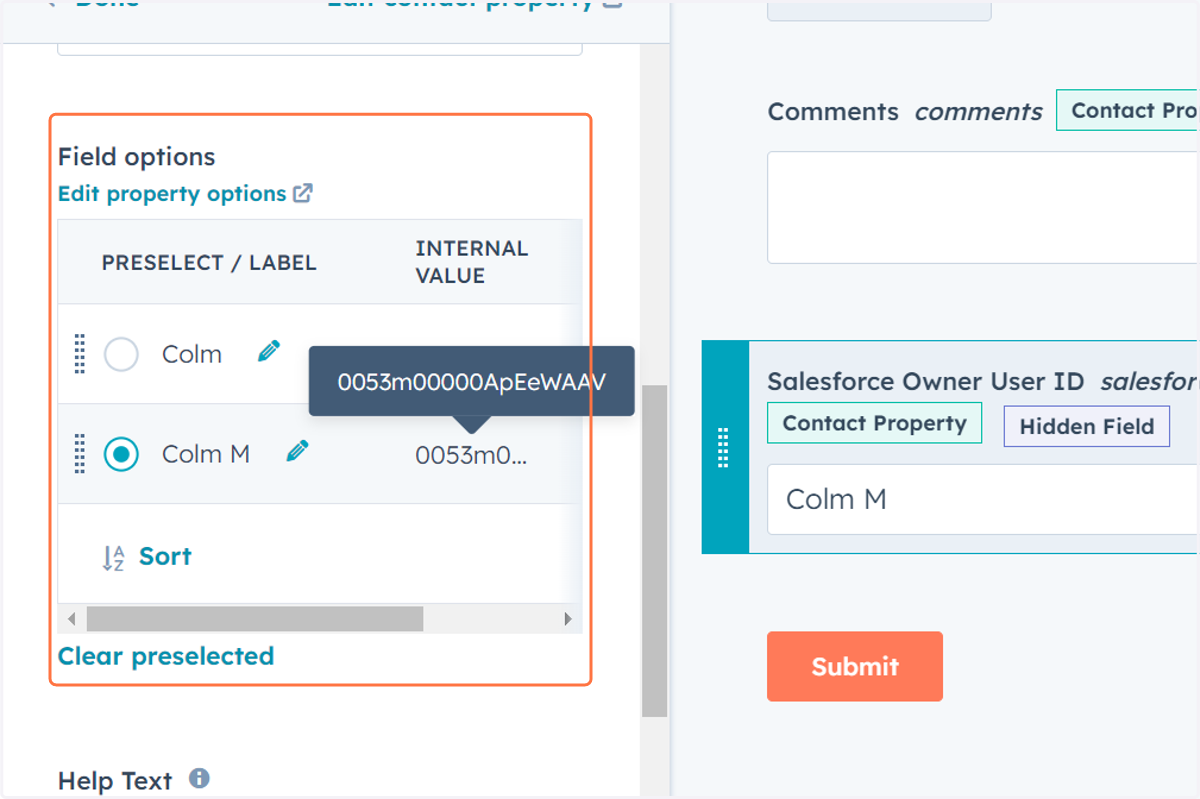Click the Salesforce Owner User ID label
This screenshot has width=1200, height=799.
tap(926, 381)
